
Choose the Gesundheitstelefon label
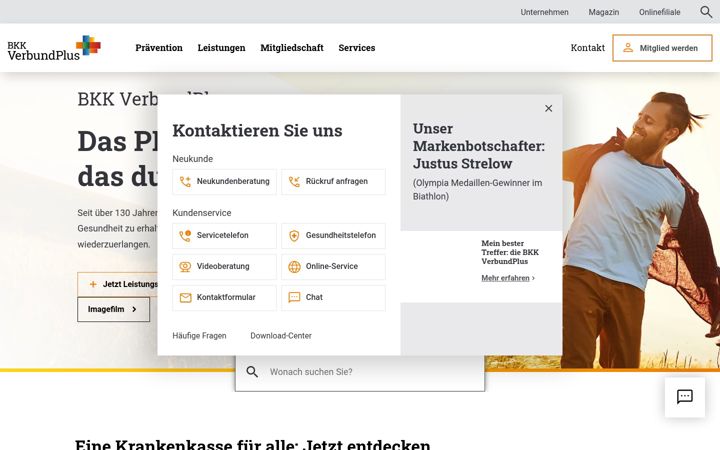(x=341, y=235)
